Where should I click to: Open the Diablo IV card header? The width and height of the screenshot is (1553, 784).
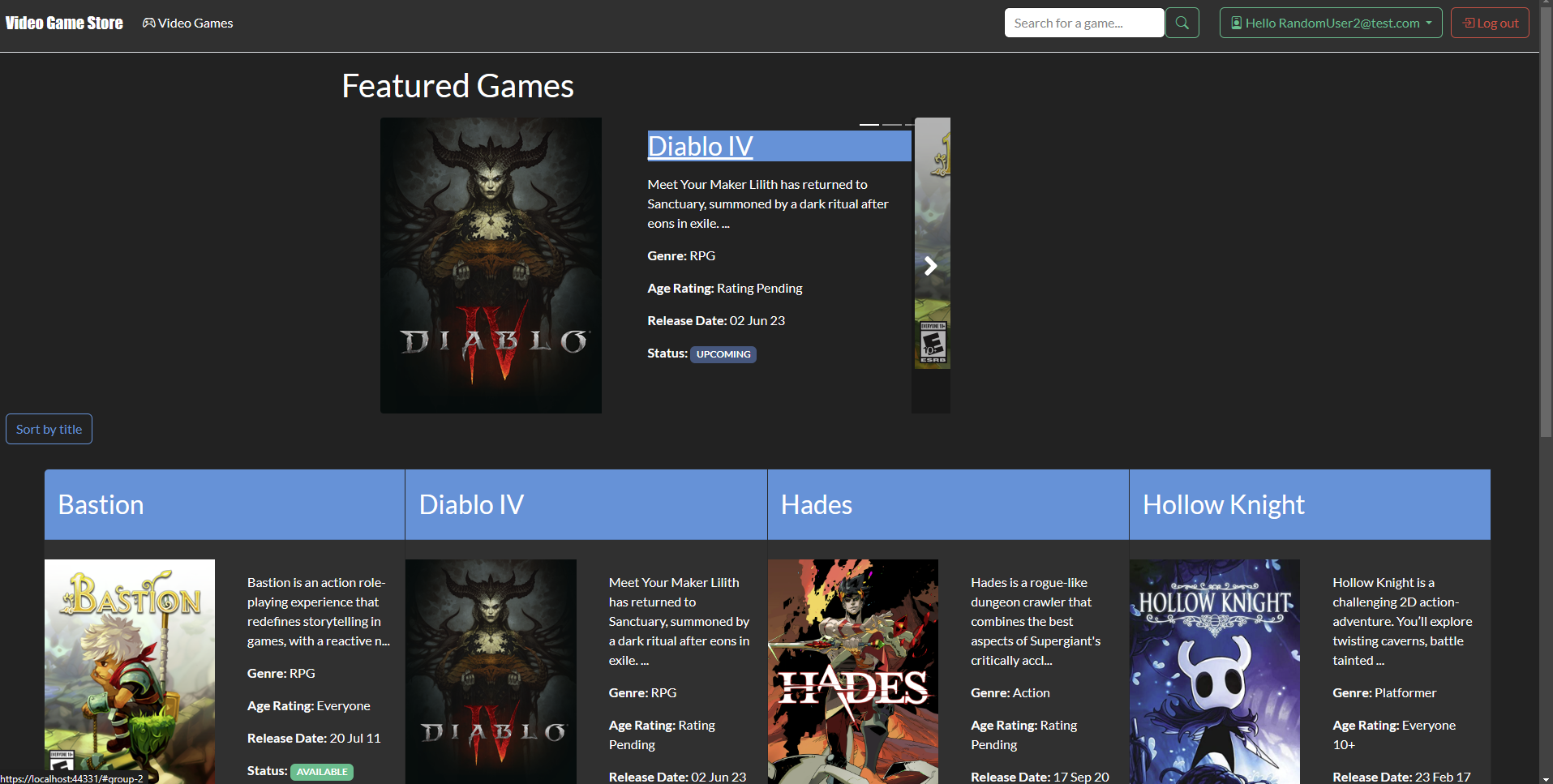pos(586,504)
